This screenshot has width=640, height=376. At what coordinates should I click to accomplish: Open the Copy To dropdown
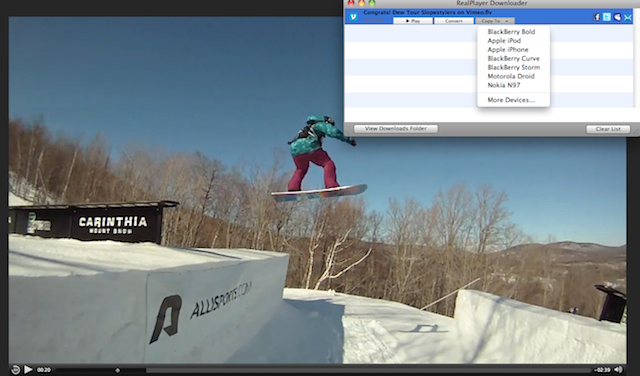tap(495, 21)
